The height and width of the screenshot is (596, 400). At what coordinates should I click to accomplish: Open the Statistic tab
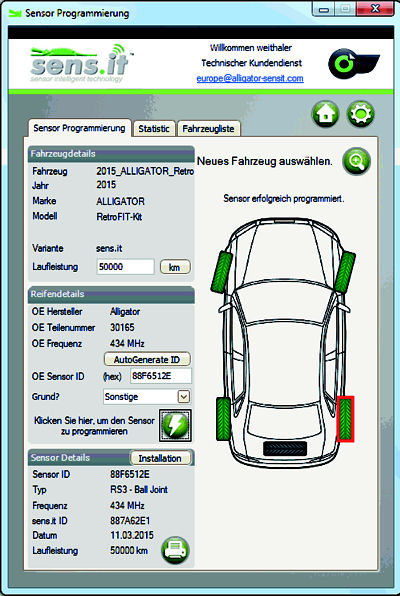tap(154, 129)
